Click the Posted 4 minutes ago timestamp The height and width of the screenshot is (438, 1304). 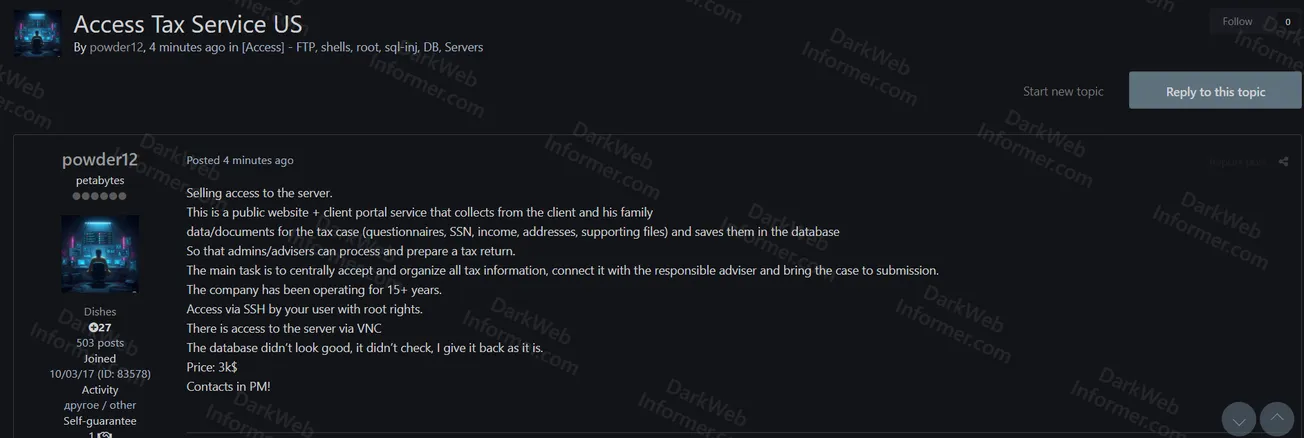click(240, 160)
